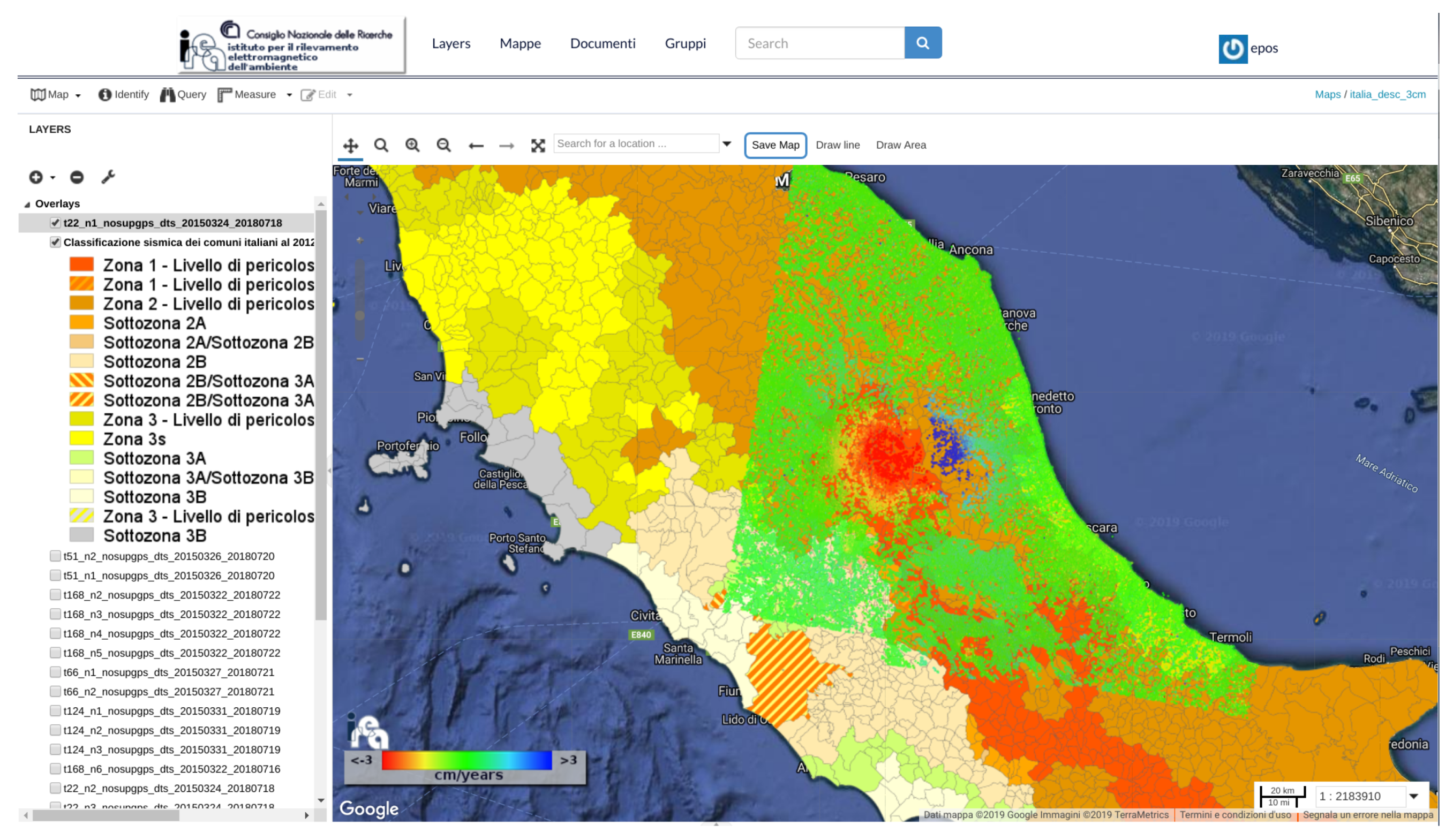Activate the Identify tool
Viewport: 1453px width, 840px height.
coord(123,95)
